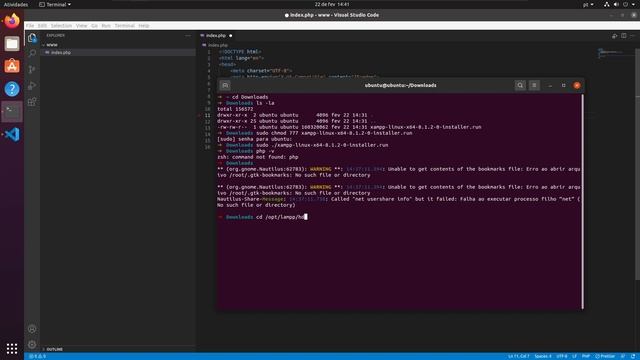Select the Terminal icon in the dock

(x=12, y=111)
